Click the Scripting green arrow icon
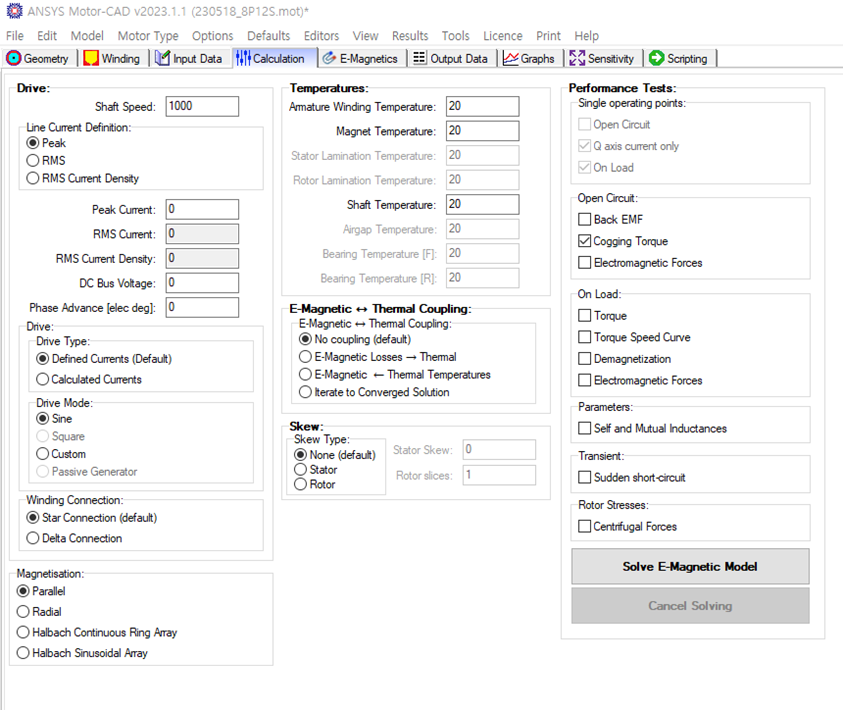 [x=656, y=58]
